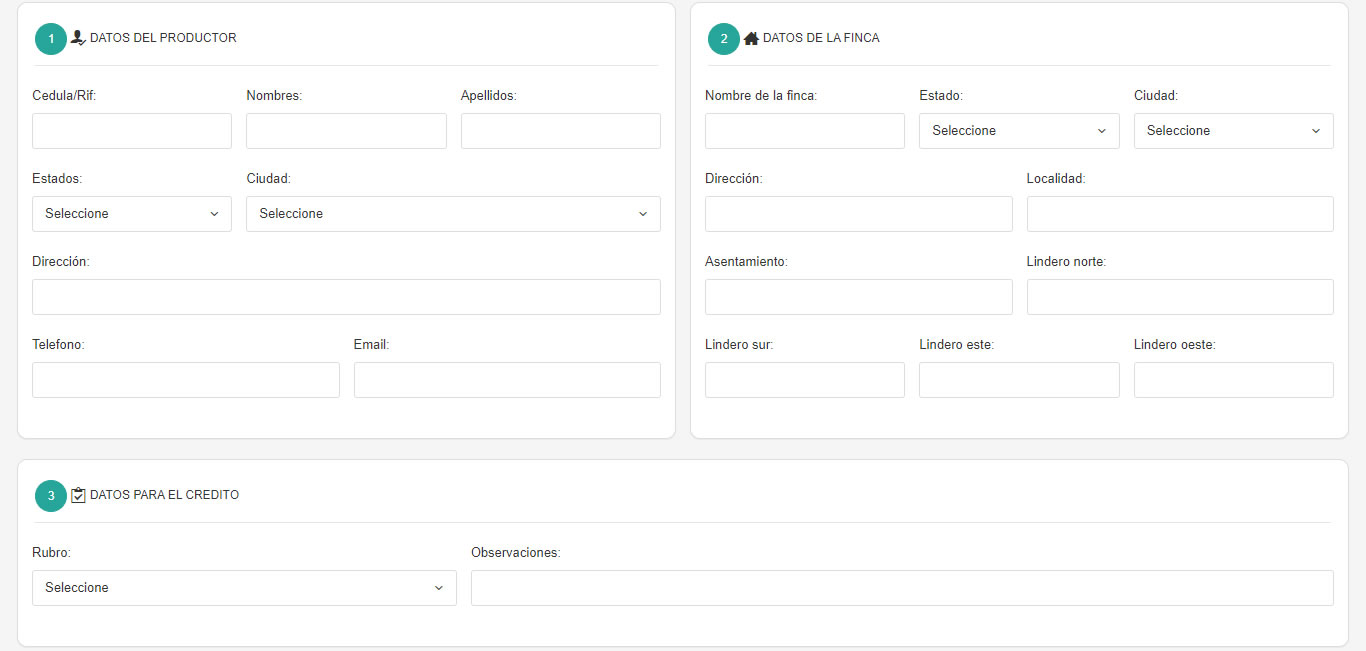
Task: Click the 'Asentamiento:' label
Action: [x=746, y=262]
